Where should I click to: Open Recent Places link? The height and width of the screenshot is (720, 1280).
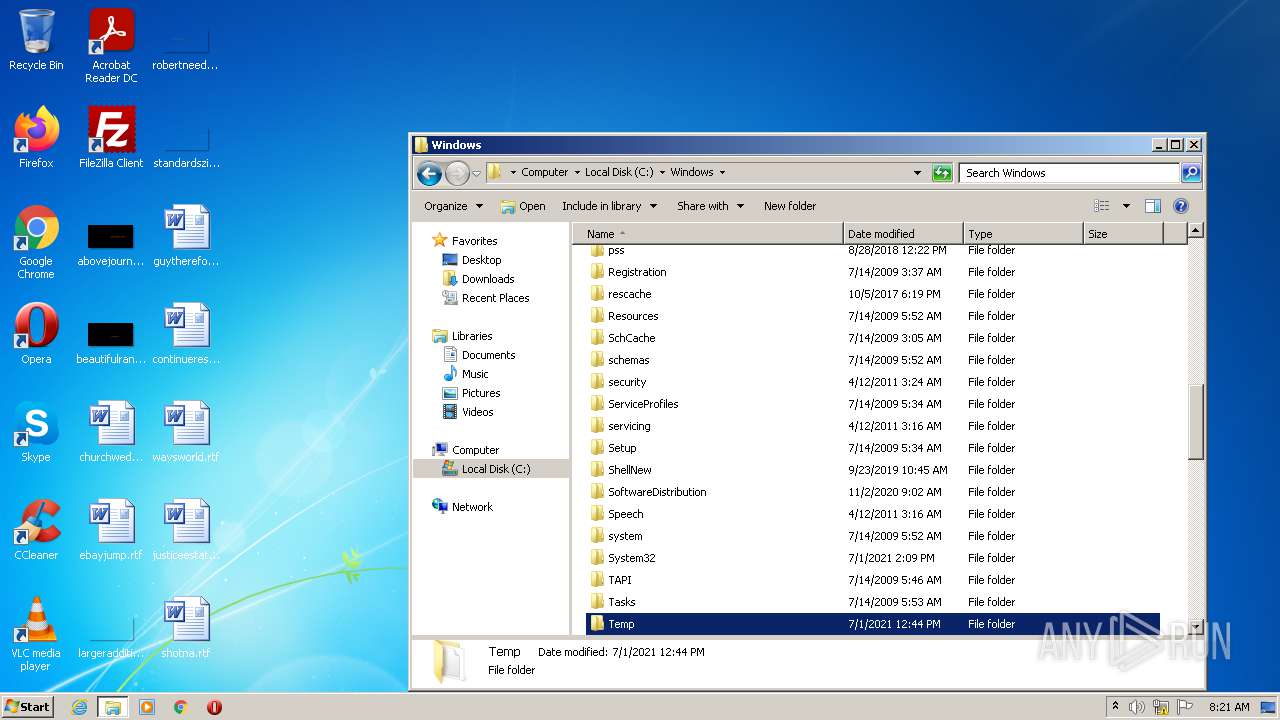(495, 298)
